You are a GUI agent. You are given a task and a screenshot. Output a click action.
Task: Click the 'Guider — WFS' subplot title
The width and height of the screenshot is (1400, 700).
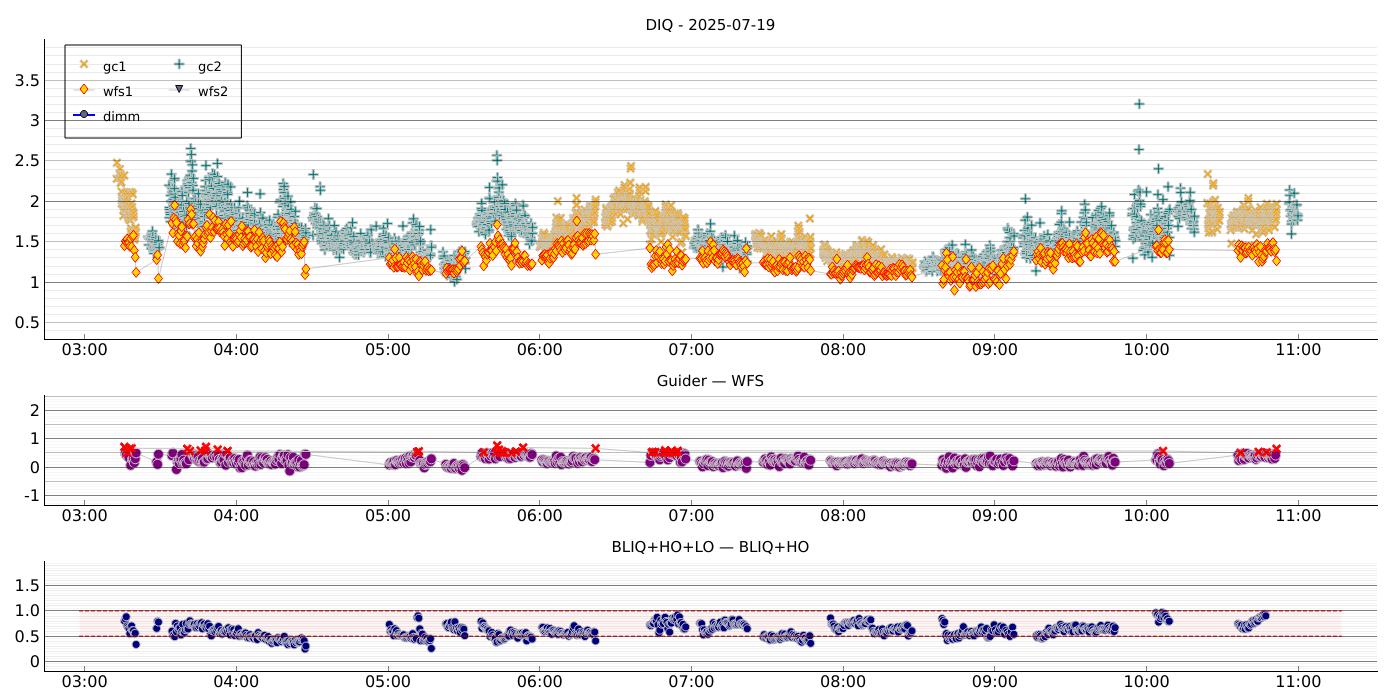click(710, 381)
